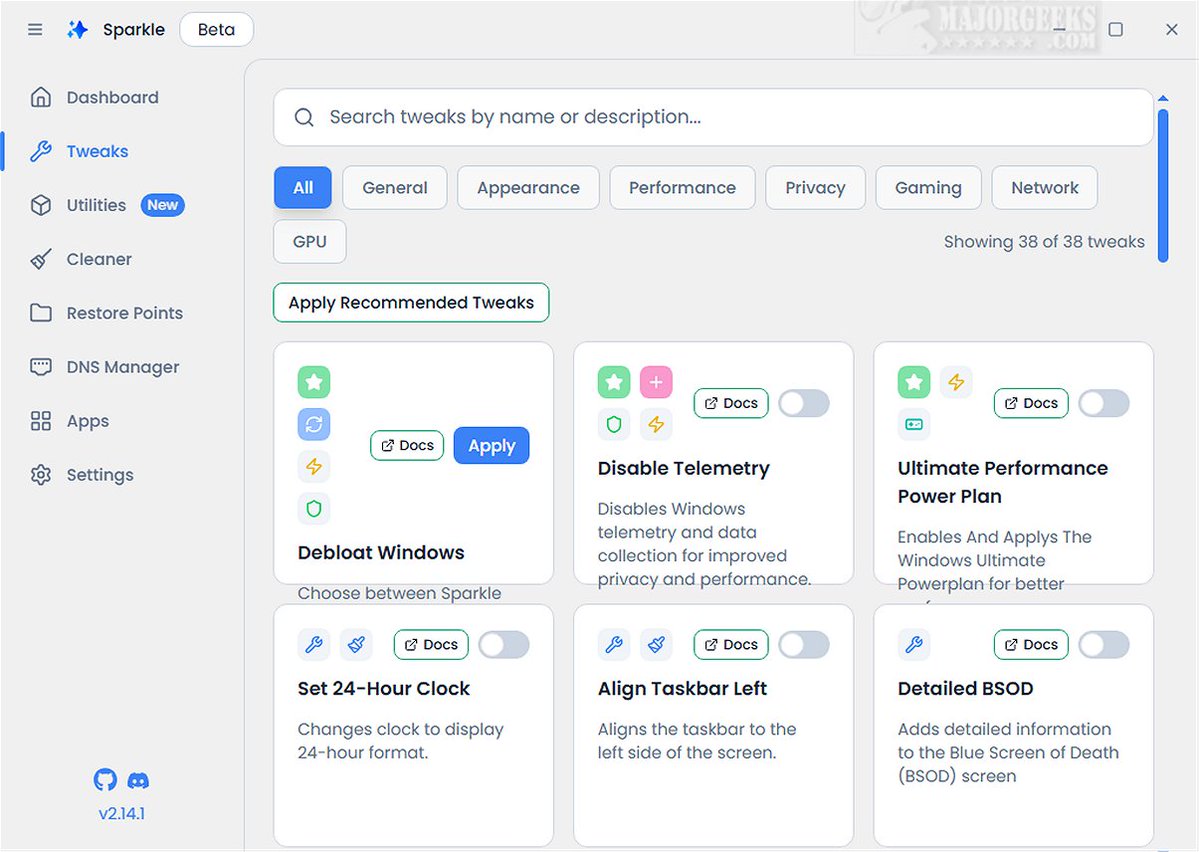Toggle the Set 24-Hour Clock switch
Screen dimensions: 1199x852
[x=504, y=645]
